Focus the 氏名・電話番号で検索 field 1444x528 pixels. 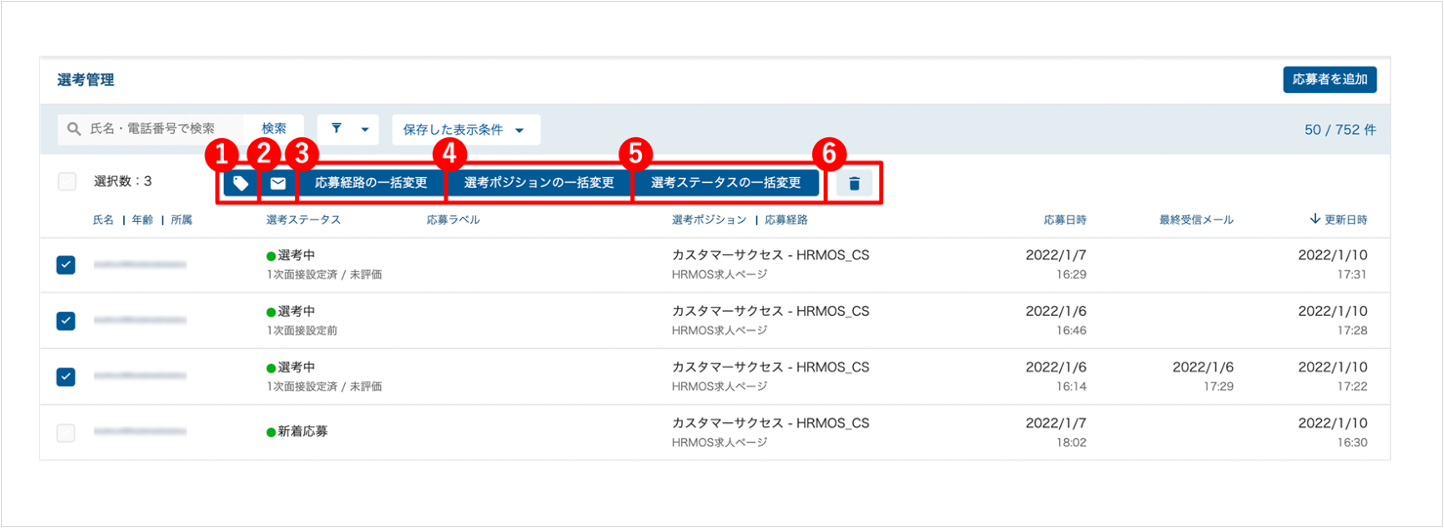[150, 129]
